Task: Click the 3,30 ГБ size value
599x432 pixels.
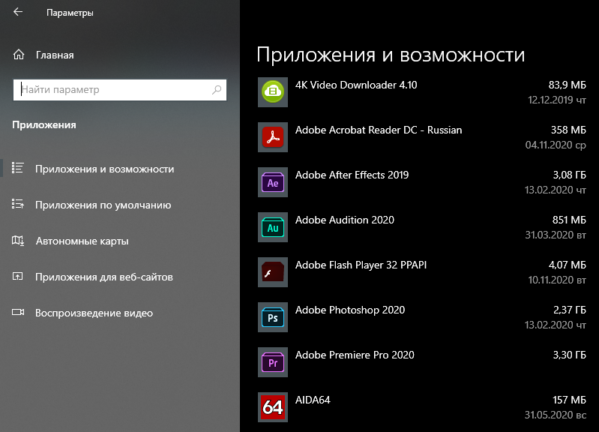Action: [x=570, y=355]
